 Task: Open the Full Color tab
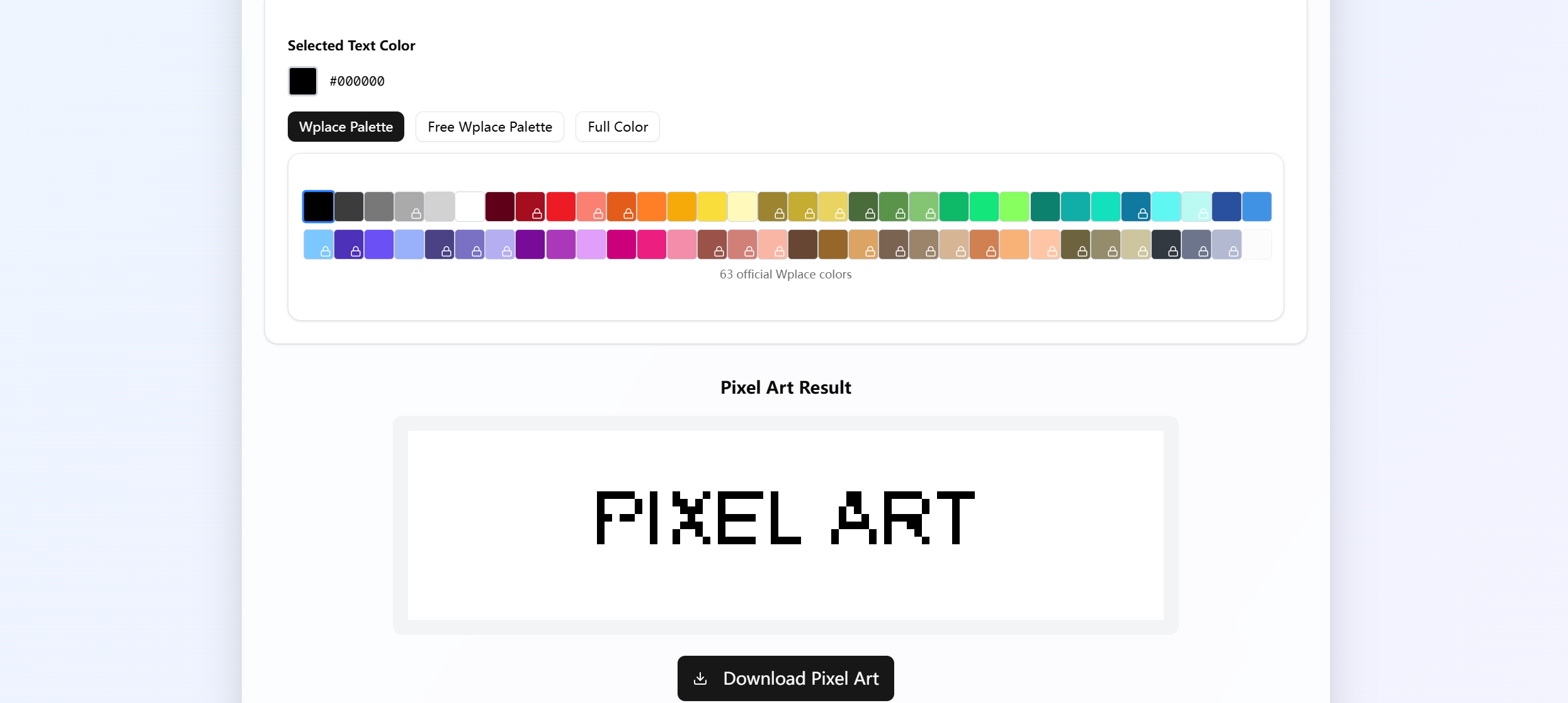(x=617, y=127)
